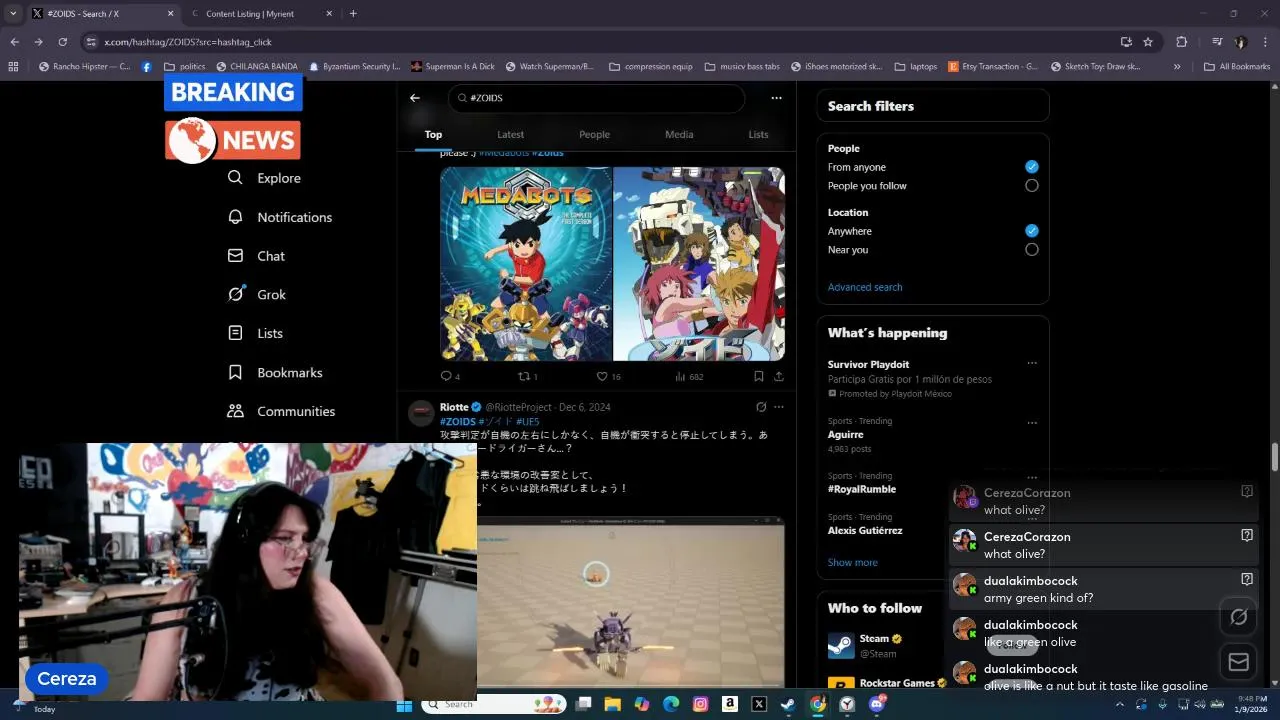Close the #ZOIDS Search X tab
The width and height of the screenshot is (1280, 720).
(170, 14)
